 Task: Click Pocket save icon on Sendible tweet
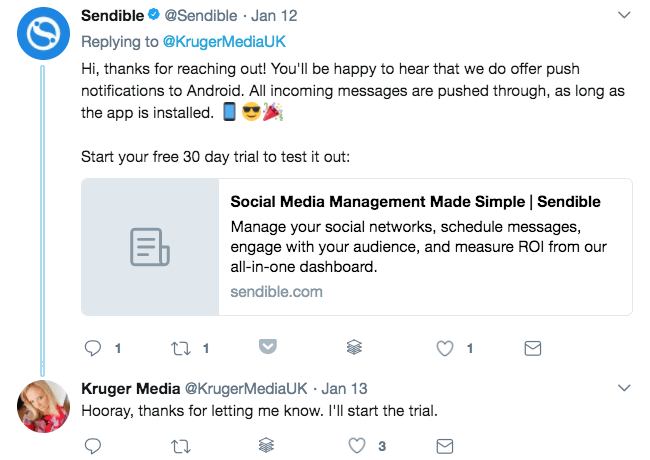point(268,347)
